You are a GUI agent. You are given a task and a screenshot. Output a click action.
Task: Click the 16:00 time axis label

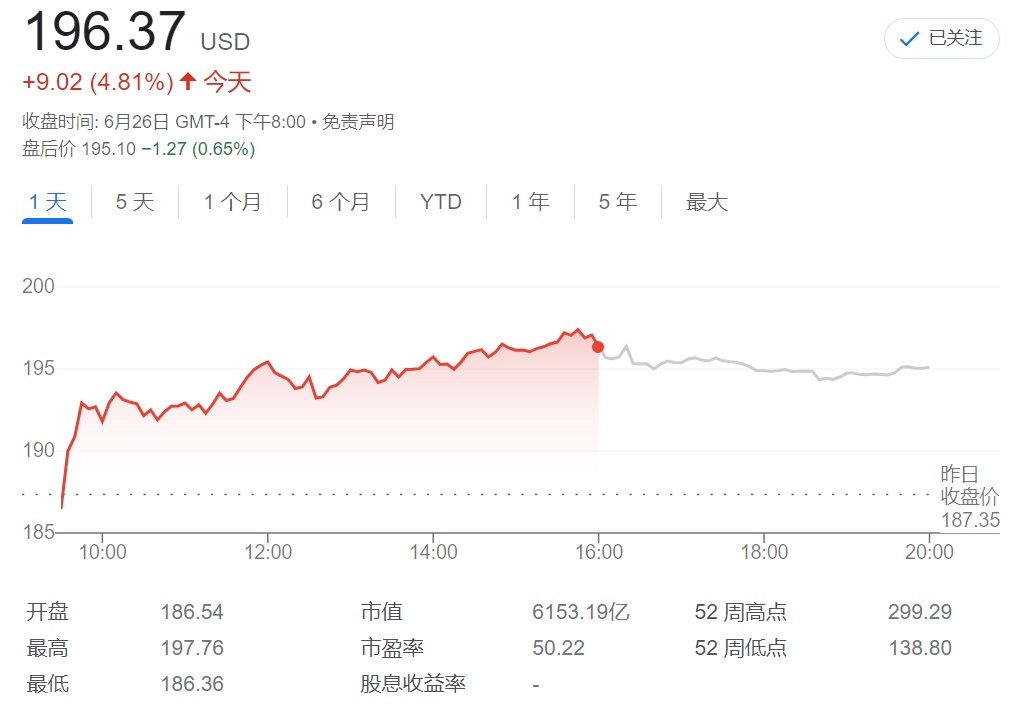click(x=598, y=551)
